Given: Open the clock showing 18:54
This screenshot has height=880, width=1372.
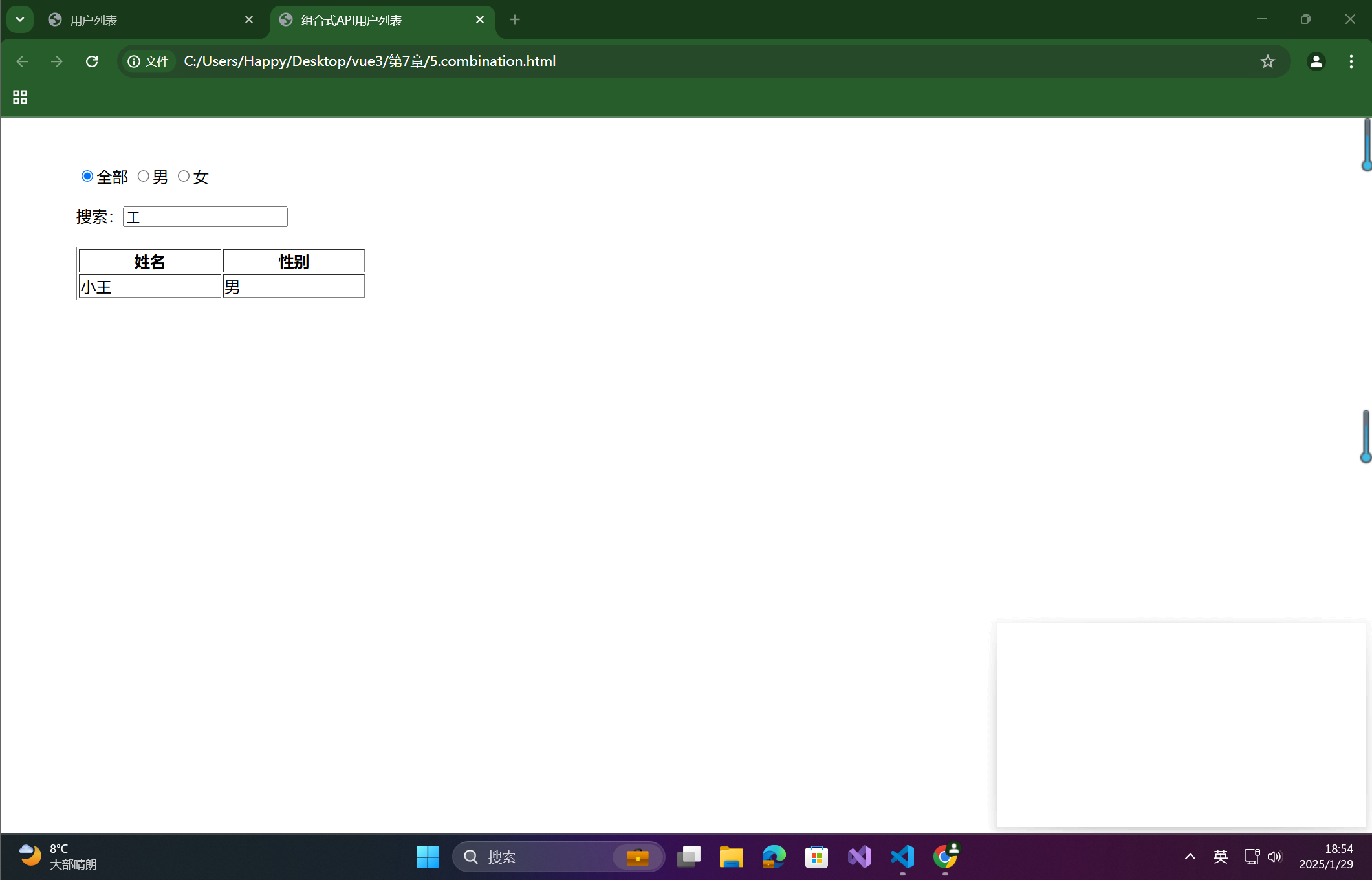Looking at the screenshot, I should pyautogui.click(x=1326, y=857).
